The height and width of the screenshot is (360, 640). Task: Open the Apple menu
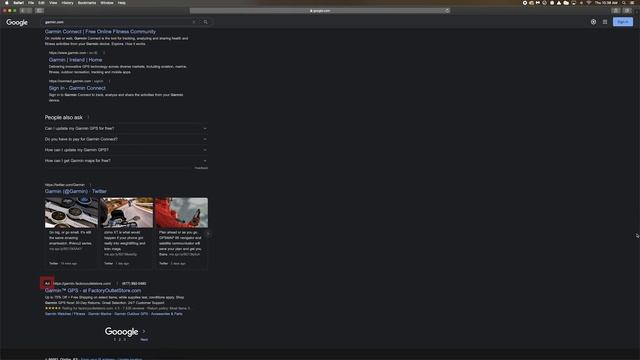click(x=7, y=3)
